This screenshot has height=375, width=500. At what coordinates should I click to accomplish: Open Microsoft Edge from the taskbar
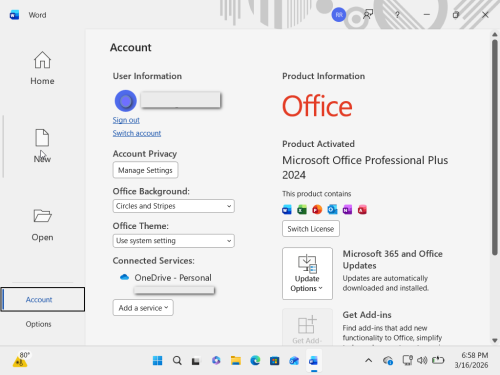[255, 360]
